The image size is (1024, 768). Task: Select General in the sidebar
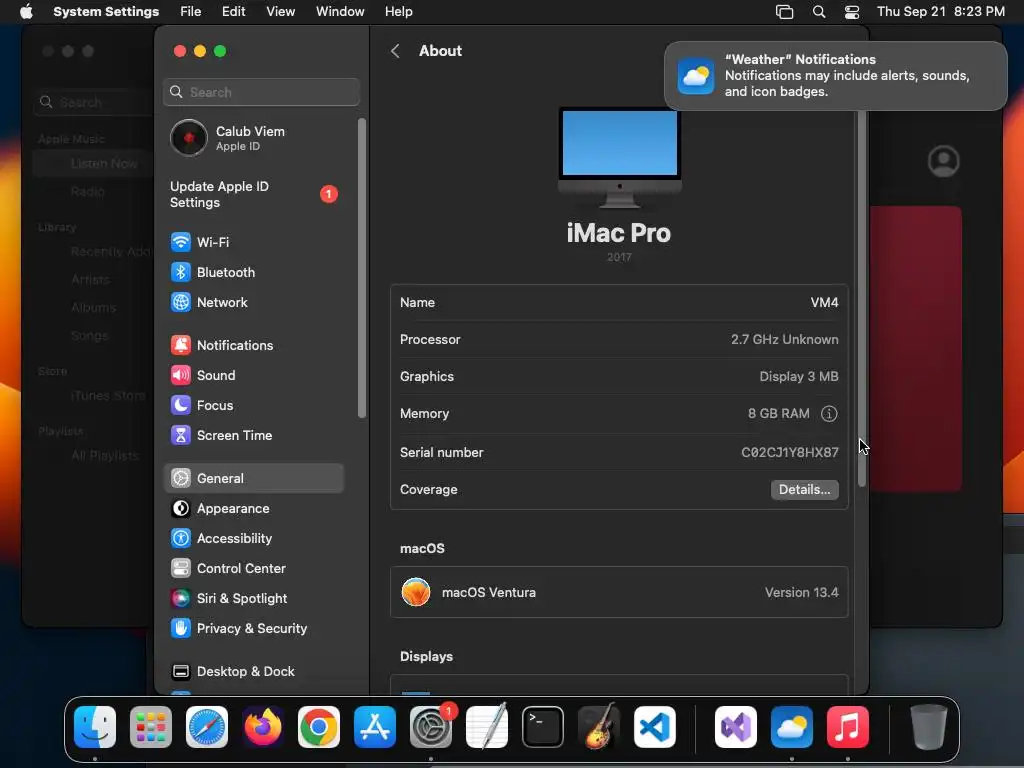tap(253, 479)
